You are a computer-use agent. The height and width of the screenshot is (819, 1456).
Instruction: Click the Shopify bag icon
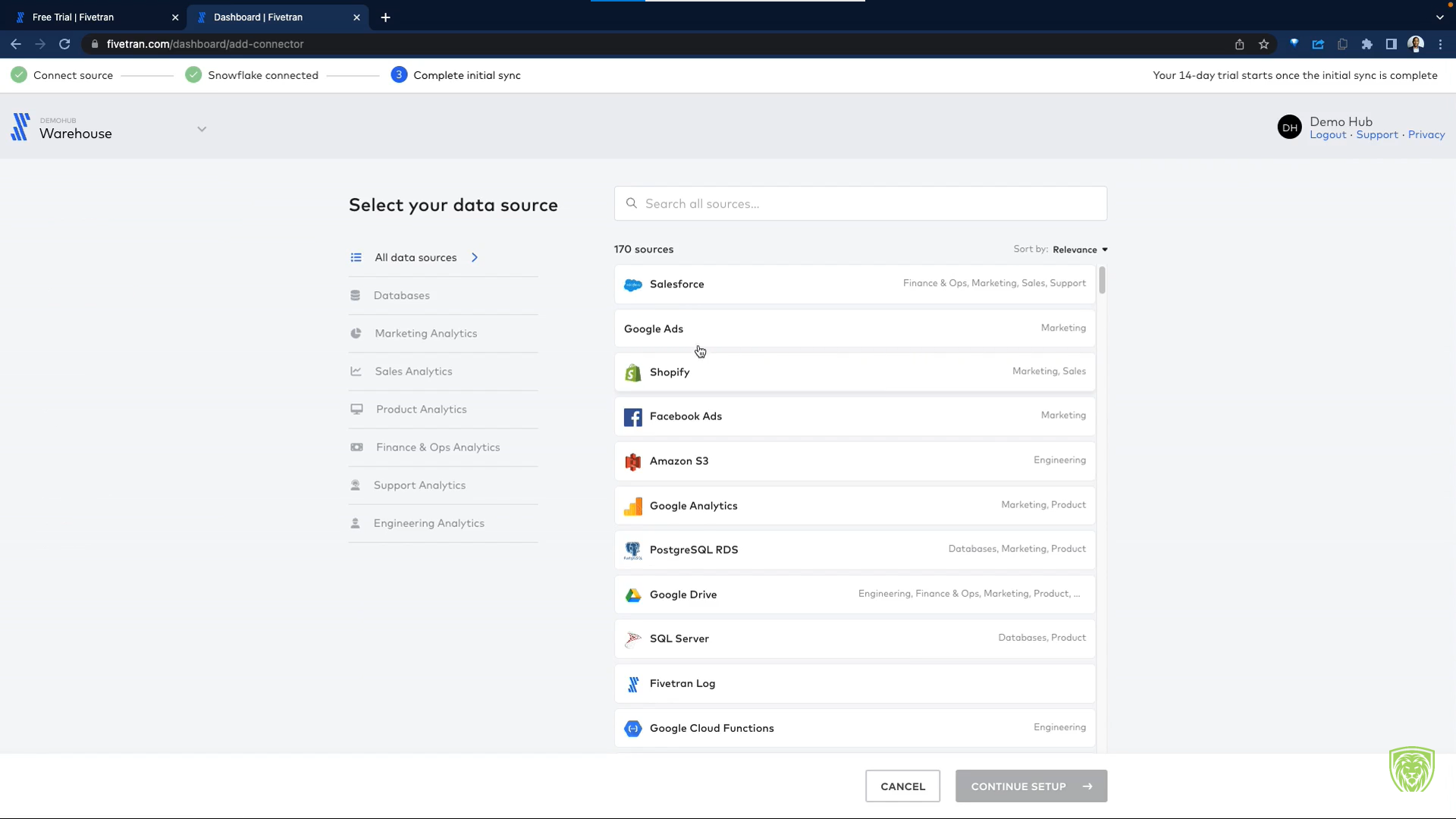tap(632, 372)
